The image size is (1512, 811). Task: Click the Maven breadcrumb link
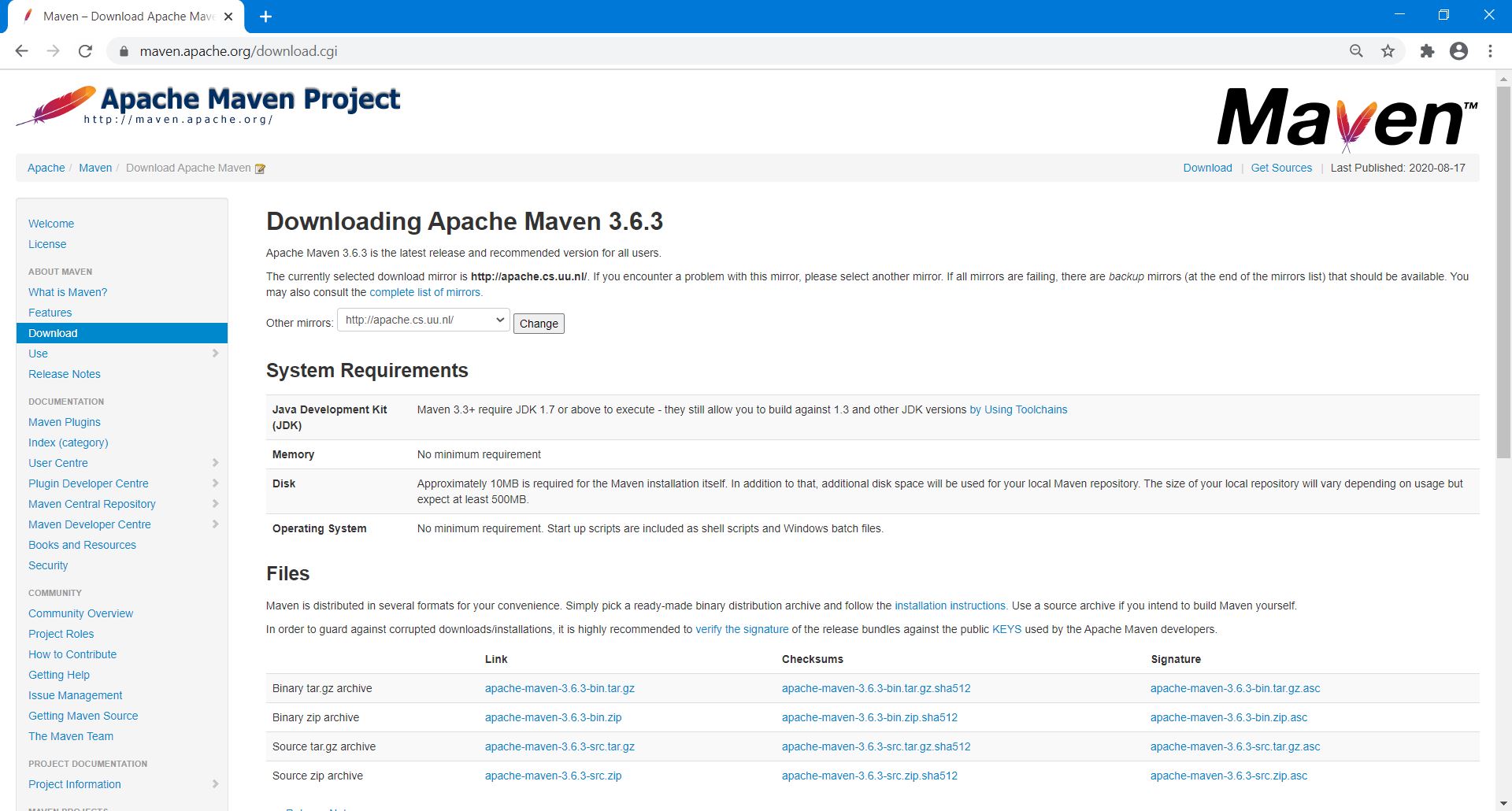click(95, 168)
